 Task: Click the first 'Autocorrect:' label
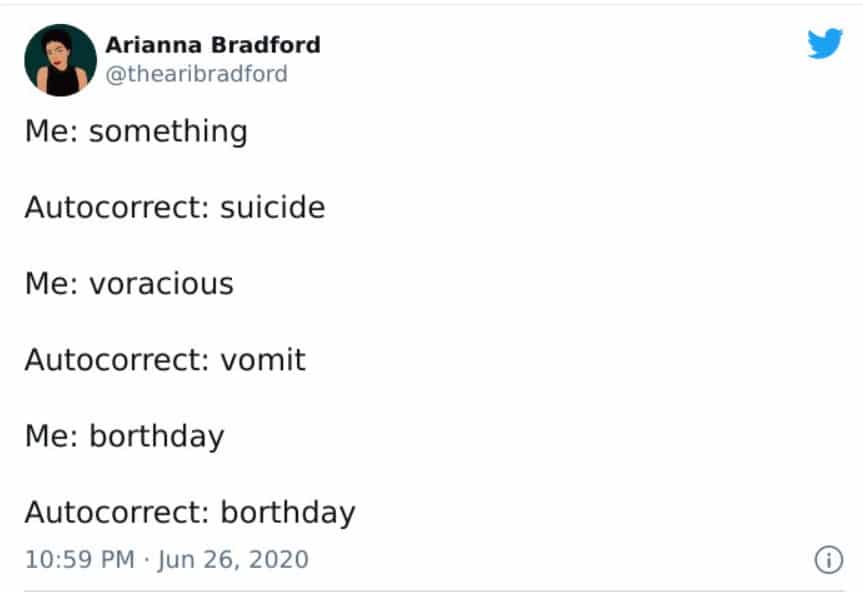tap(117, 207)
